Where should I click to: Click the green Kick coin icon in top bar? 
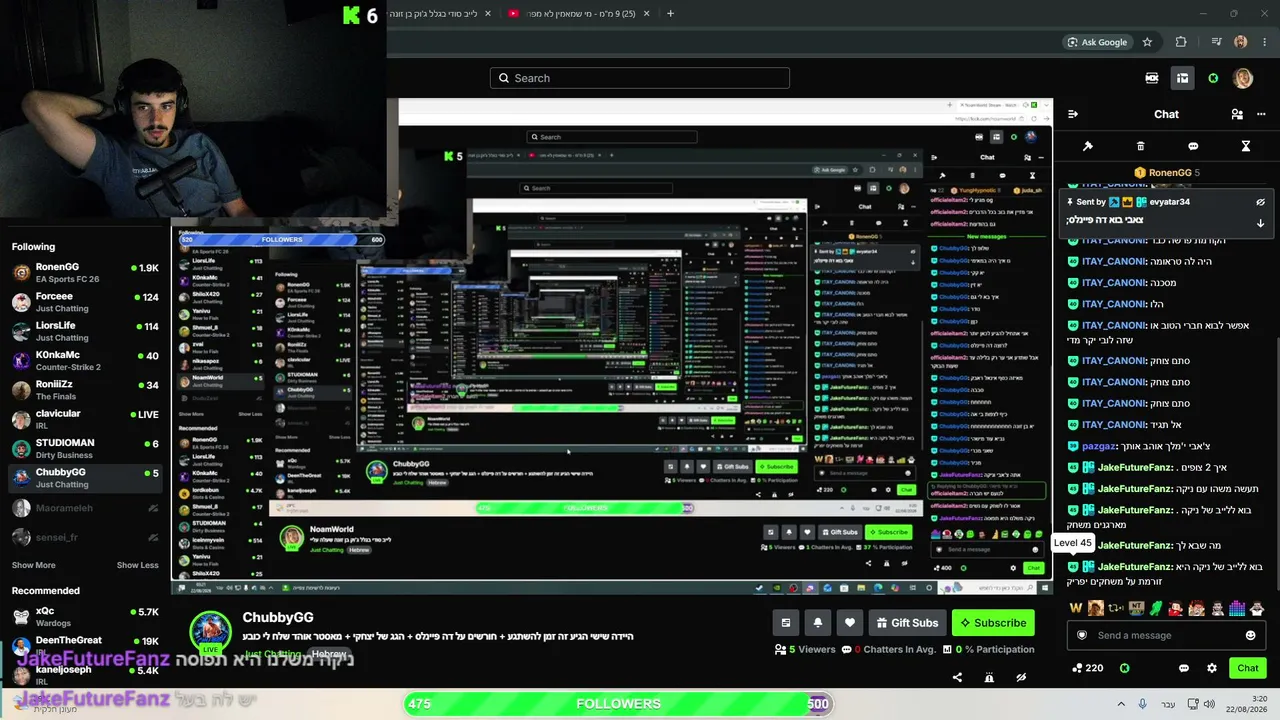[x=1213, y=78]
